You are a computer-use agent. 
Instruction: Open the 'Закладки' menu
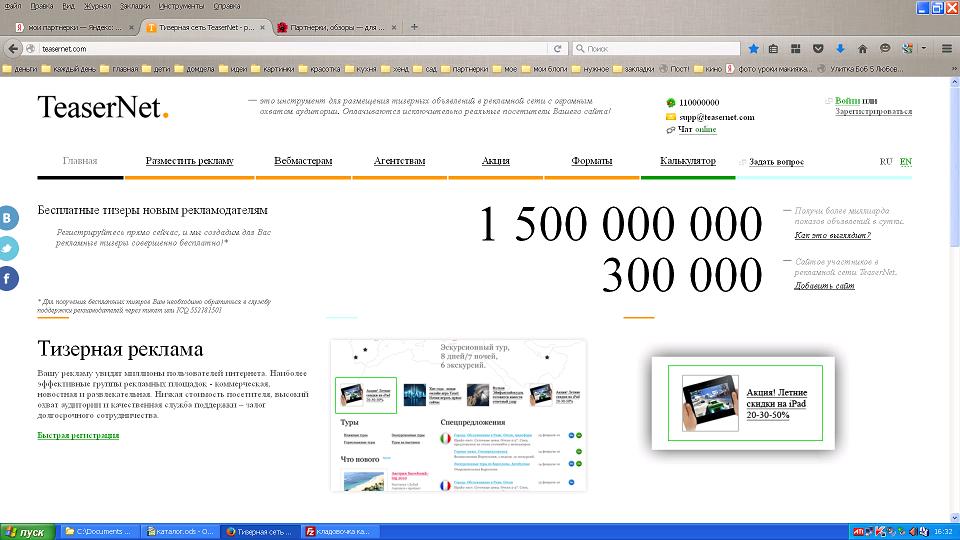point(135,6)
